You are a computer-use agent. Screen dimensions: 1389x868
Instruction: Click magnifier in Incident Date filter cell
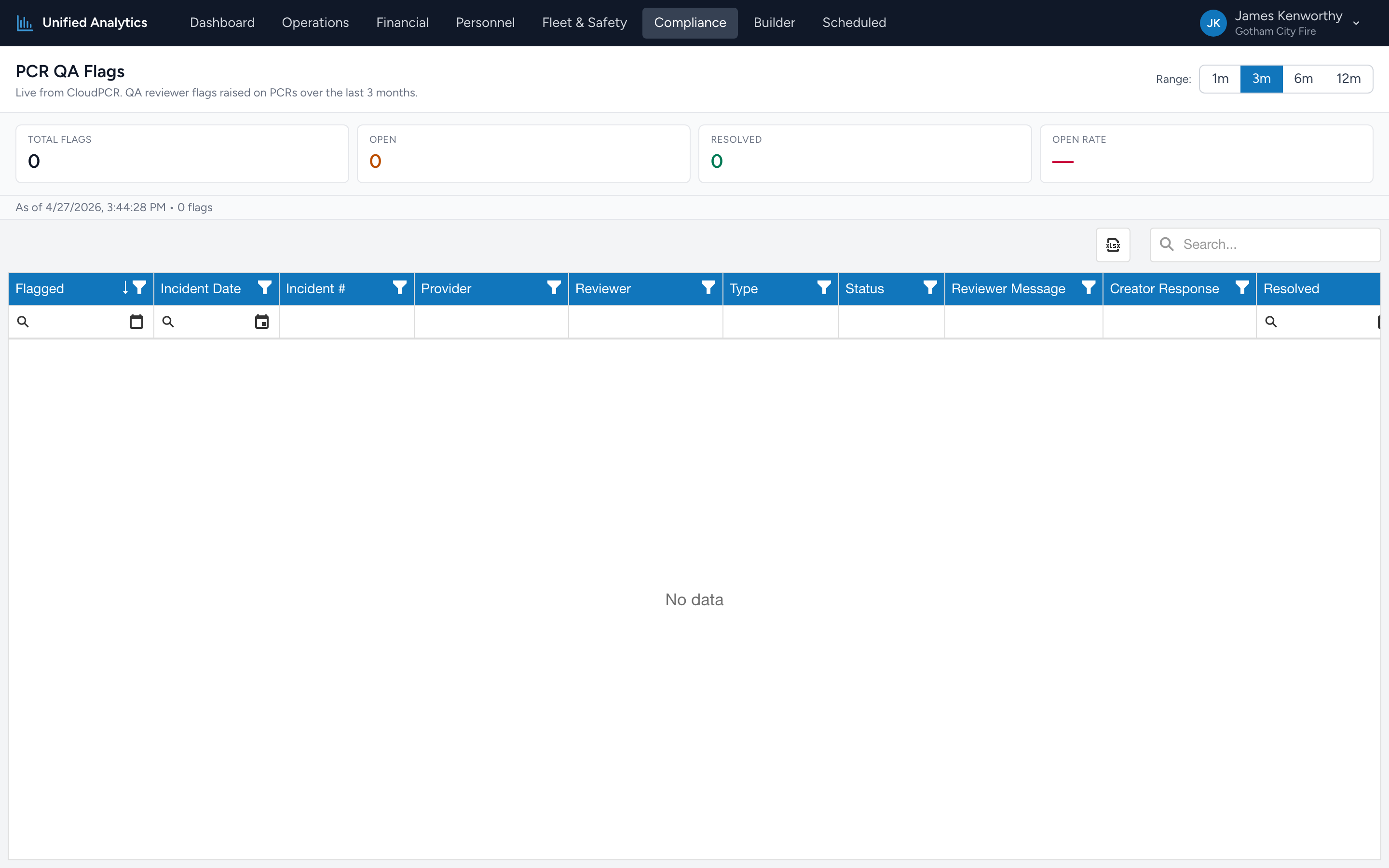tap(168, 322)
